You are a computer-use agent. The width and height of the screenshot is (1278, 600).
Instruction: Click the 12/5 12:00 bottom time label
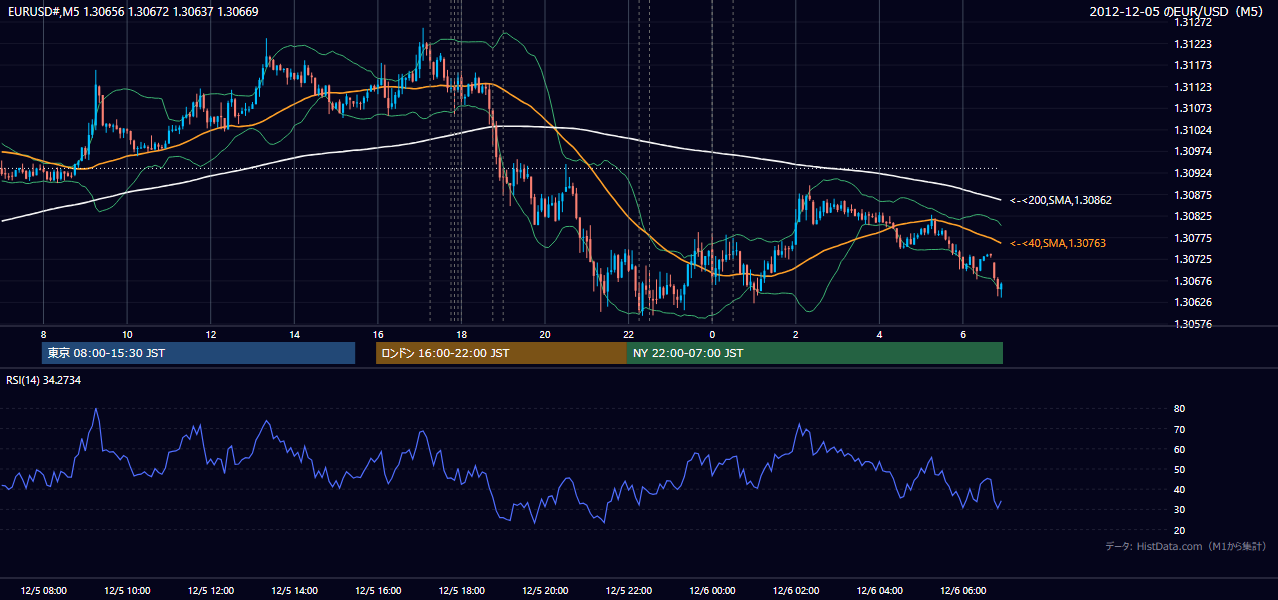click(210, 591)
